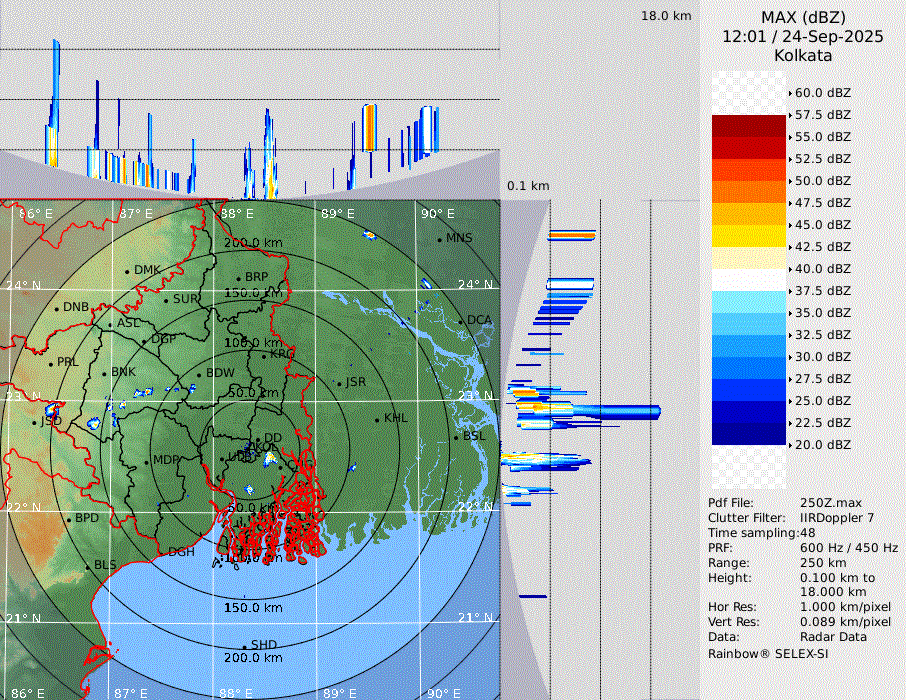The width and height of the screenshot is (906, 700).
Task: Click the IIRDoppler 7 clutter filter value
Action: pyautogui.click(x=837, y=518)
